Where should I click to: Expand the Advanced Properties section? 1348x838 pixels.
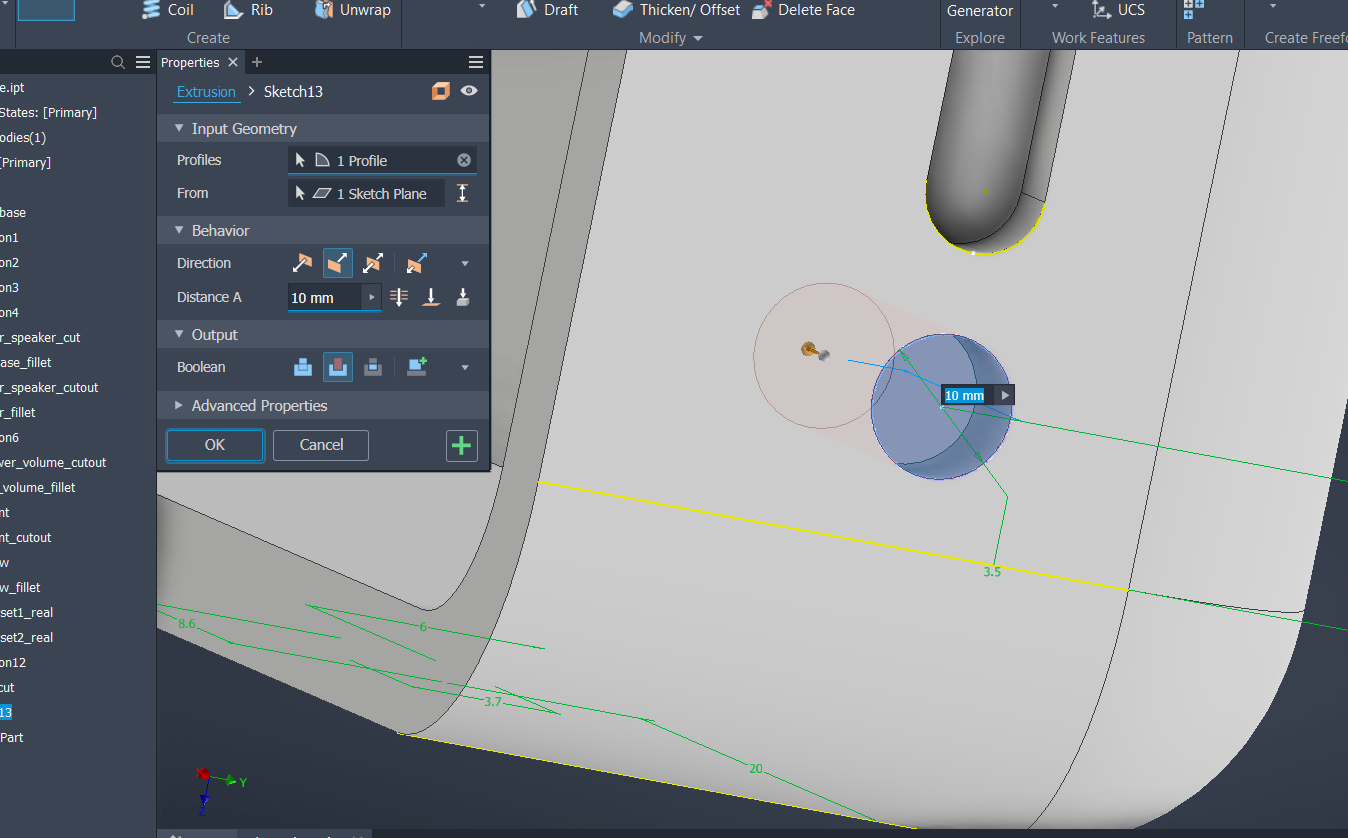tap(180, 405)
